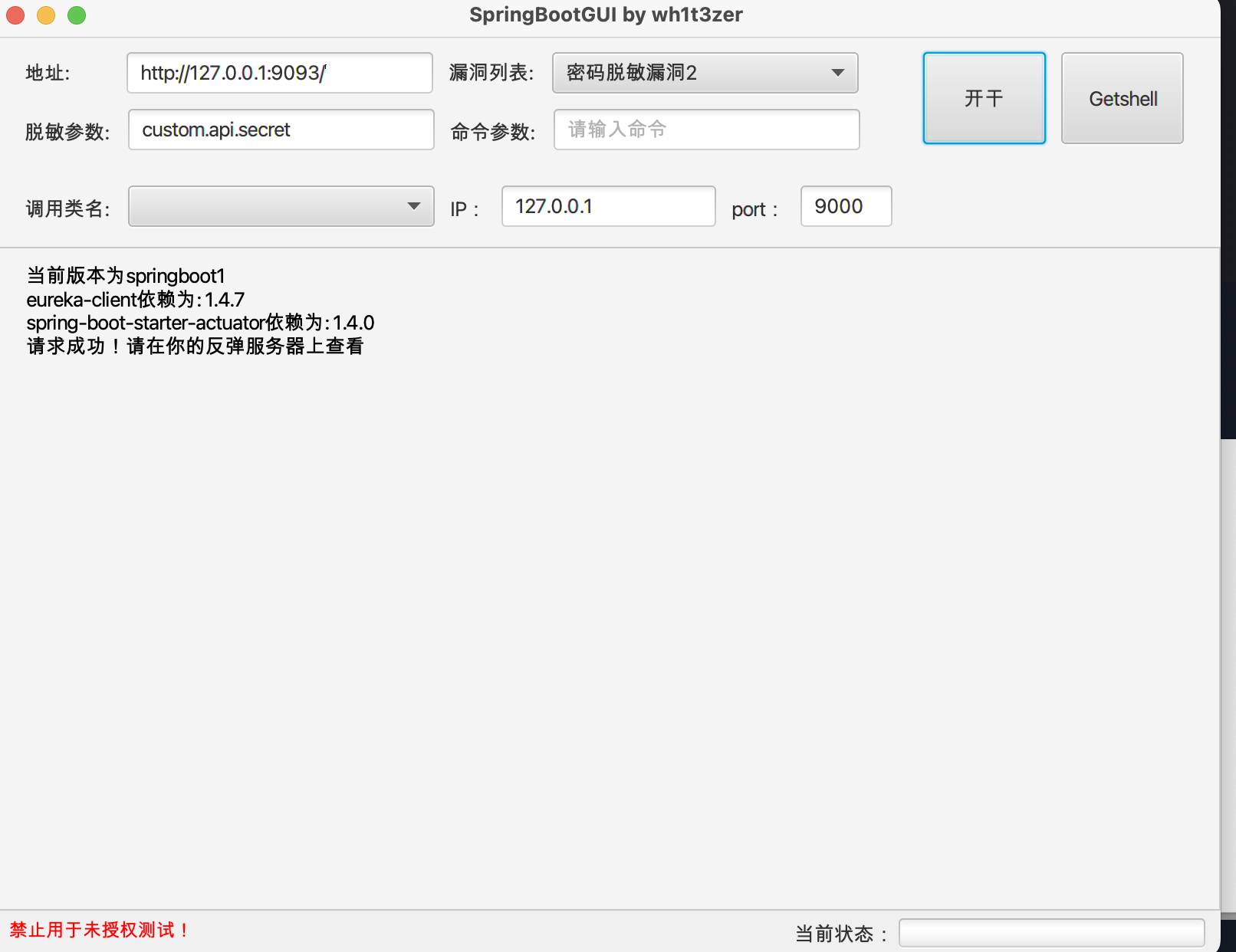Click the 命令参数: label
Image resolution: width=1236 pixels, height=952 pixels.
pos(493,132)
